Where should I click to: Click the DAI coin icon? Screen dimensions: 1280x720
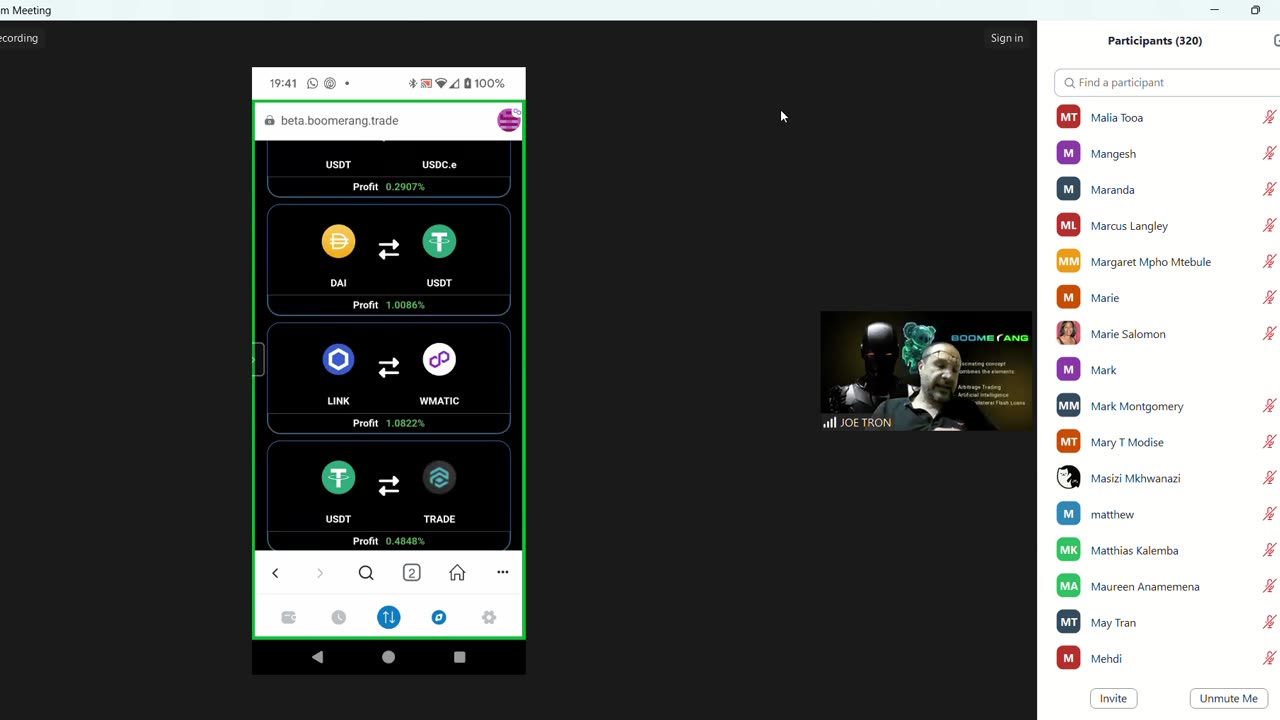[338, 242]
